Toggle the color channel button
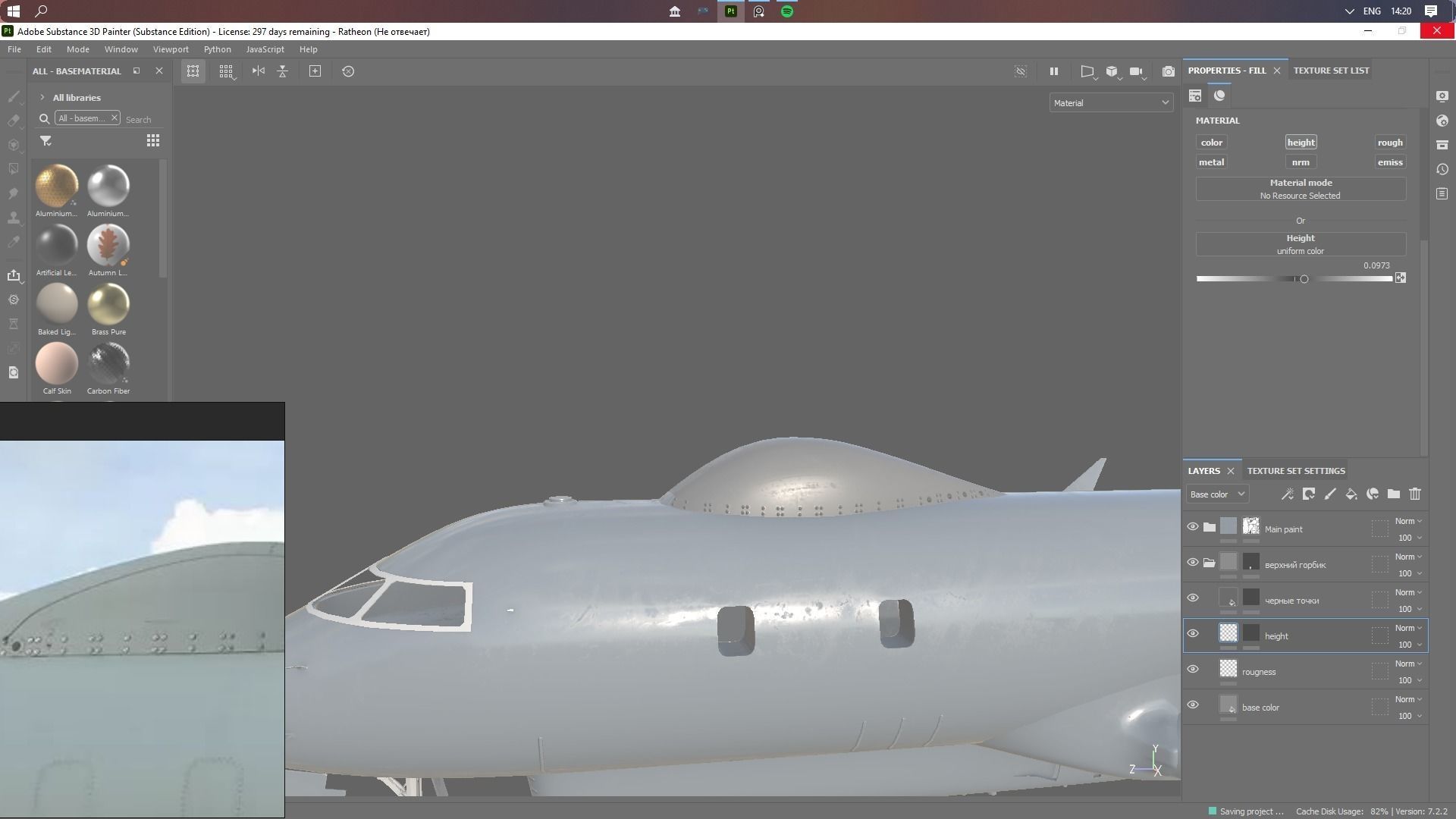 [x=1211, y=143]
